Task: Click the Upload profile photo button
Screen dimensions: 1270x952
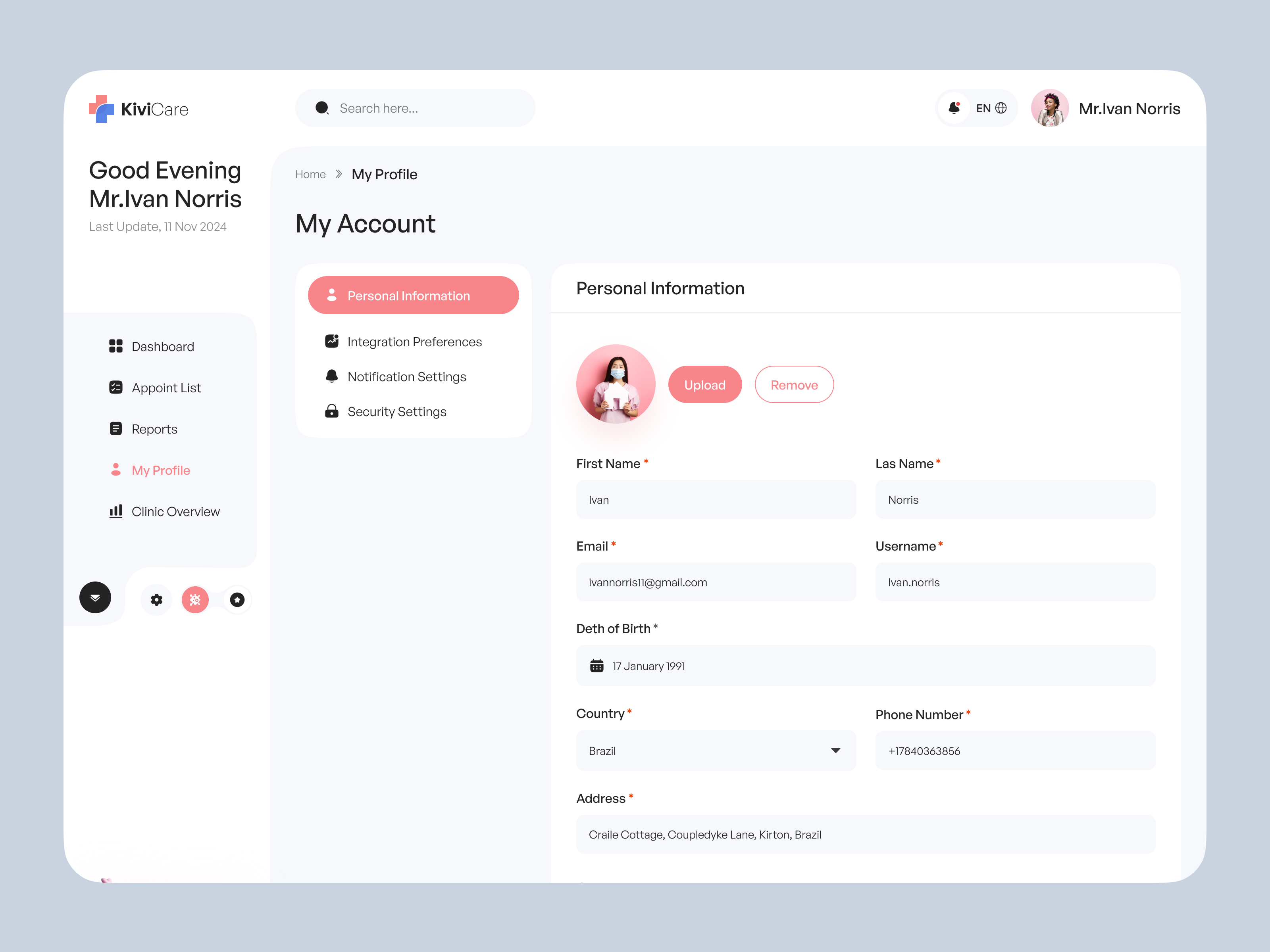Action: point(704,384)
